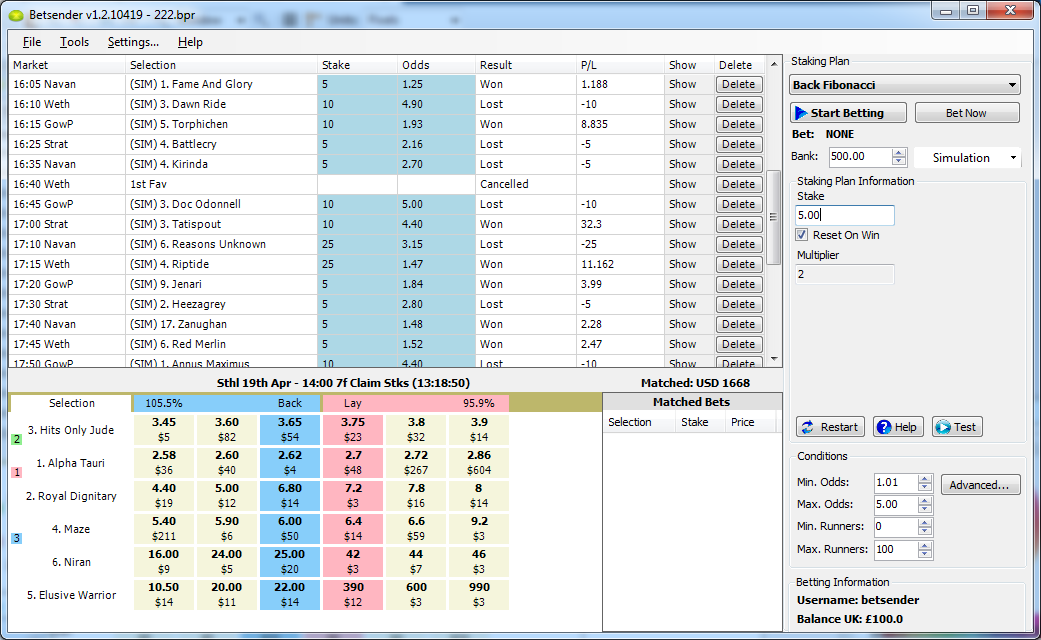Select back price 2.62 for Alpha Tauri
The width and height of the screenshot is (1041, 640).
289,463
